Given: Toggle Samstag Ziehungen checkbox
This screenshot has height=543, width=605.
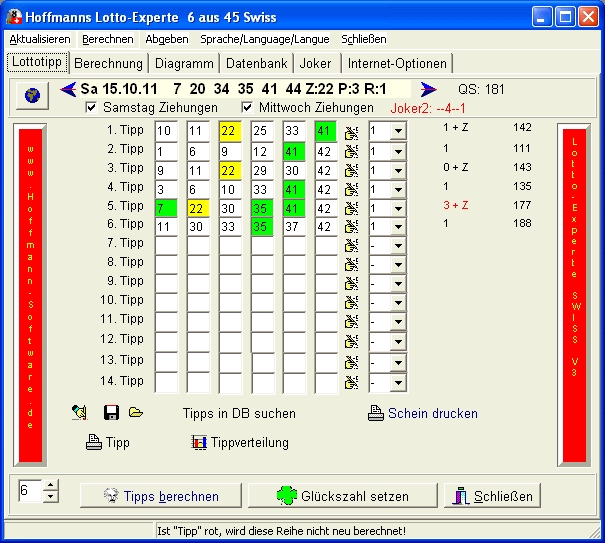Looking at the screenshot, I should point(92,108).
